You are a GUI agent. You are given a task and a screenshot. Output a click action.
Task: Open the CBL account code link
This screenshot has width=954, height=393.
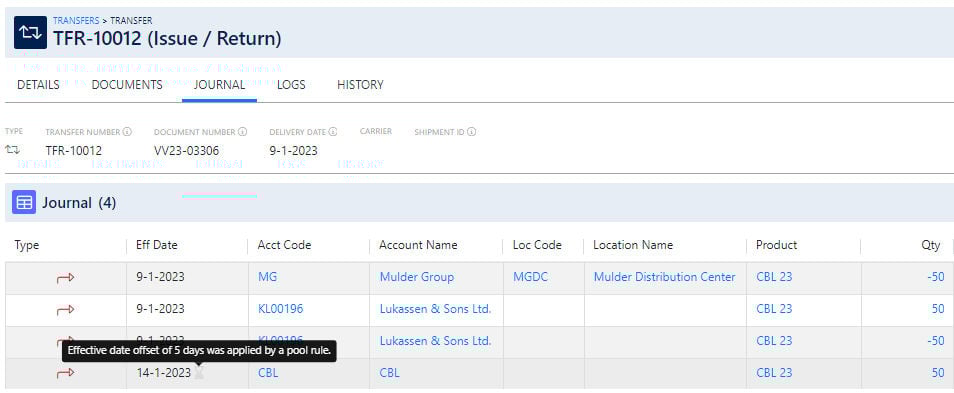click(x=268, y=372)
